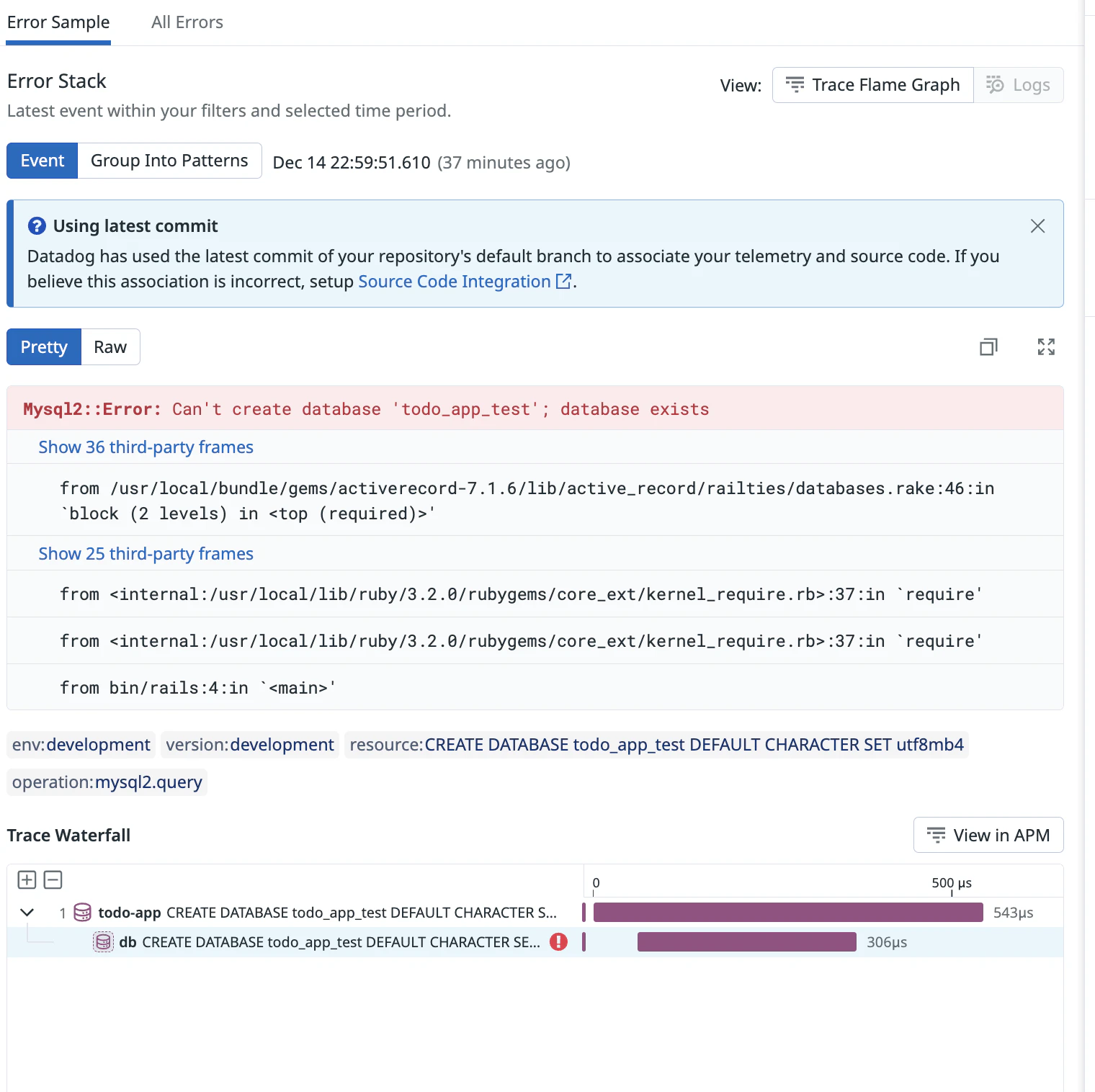This screenshot has width=1095, height=1092.
Task: Select the Event view toggle
Action: click(x=43, y=161)
